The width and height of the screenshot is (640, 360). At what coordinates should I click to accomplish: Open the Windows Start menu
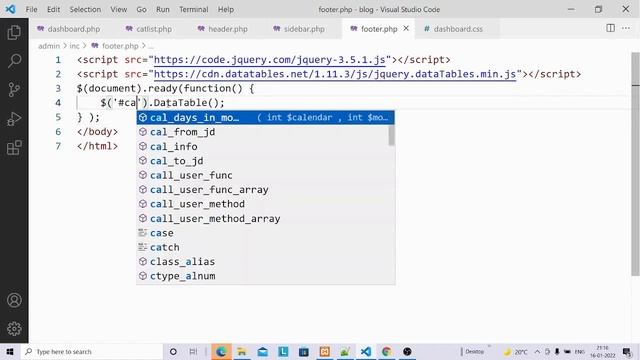pyautogui.click(x=10, y=351)
